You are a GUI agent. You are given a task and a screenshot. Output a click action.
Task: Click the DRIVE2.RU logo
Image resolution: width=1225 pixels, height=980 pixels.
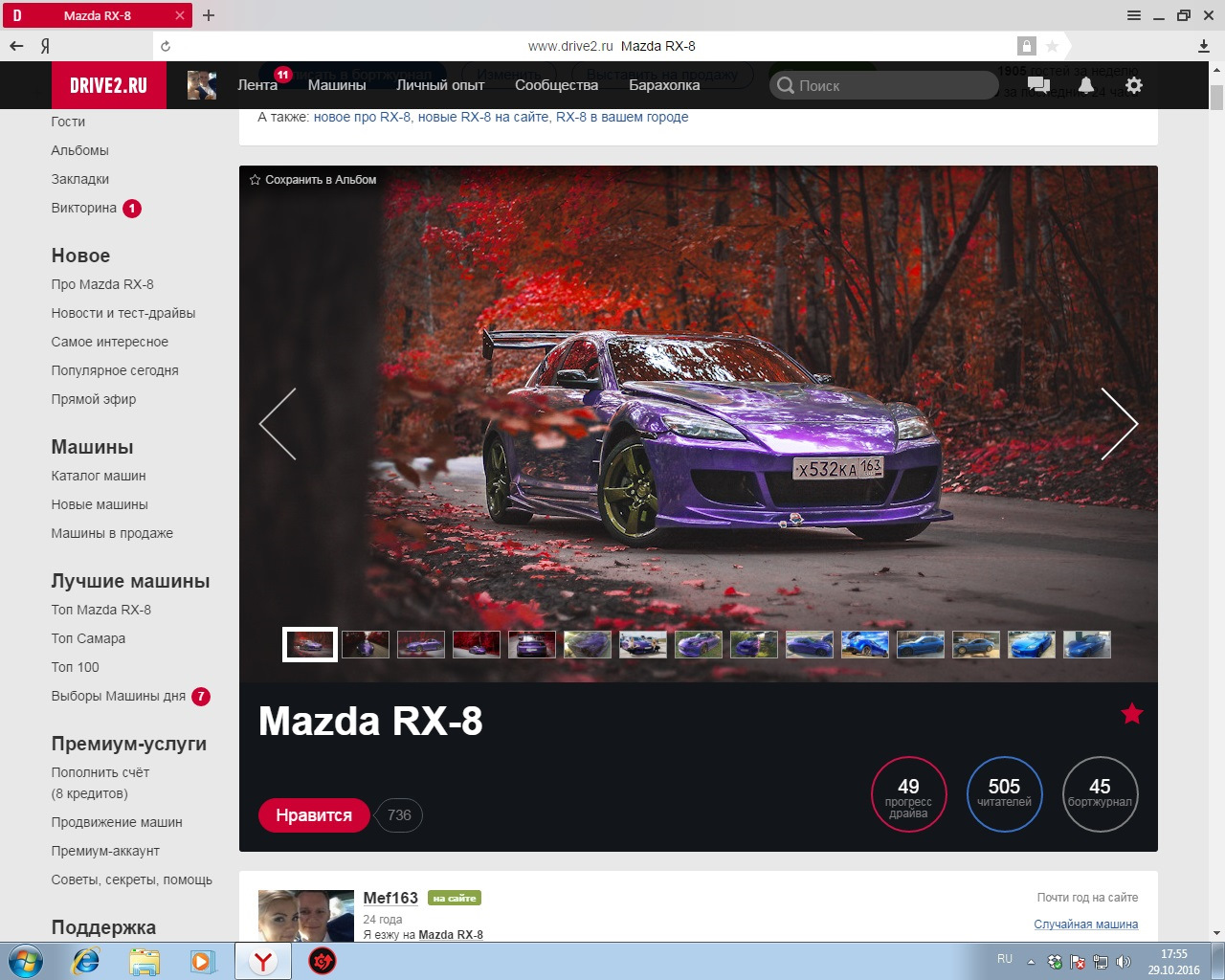(109, 85)
